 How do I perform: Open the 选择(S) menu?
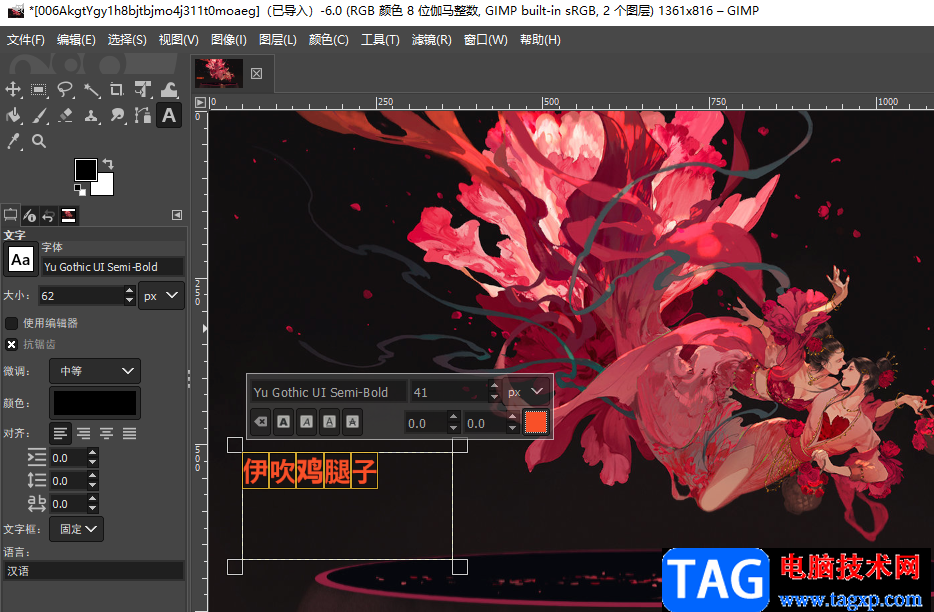(127, 40)
